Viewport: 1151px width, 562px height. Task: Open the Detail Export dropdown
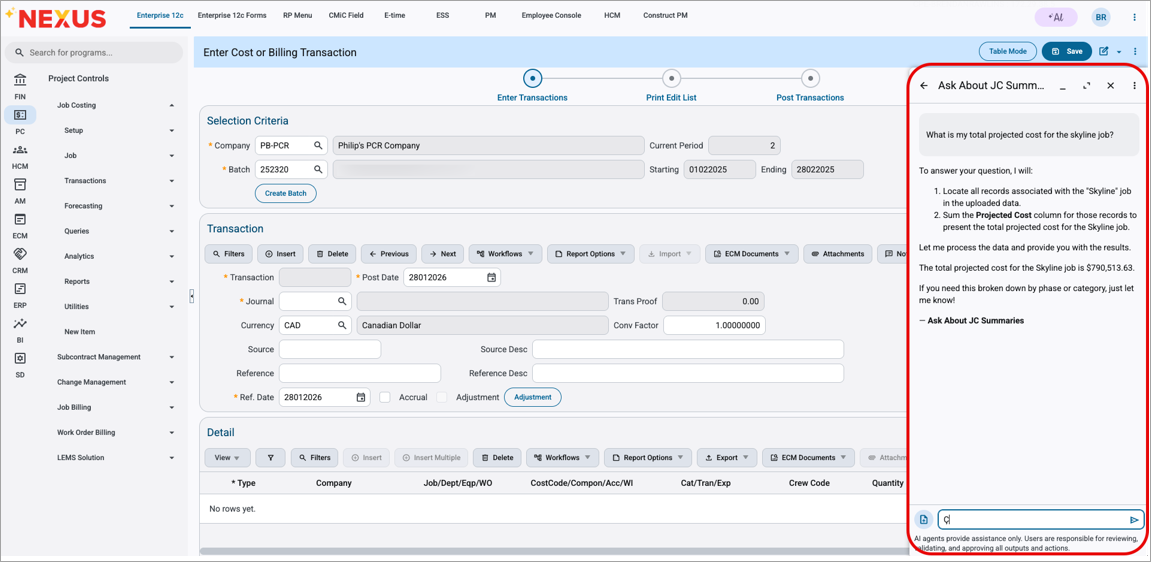coord(727,457)
